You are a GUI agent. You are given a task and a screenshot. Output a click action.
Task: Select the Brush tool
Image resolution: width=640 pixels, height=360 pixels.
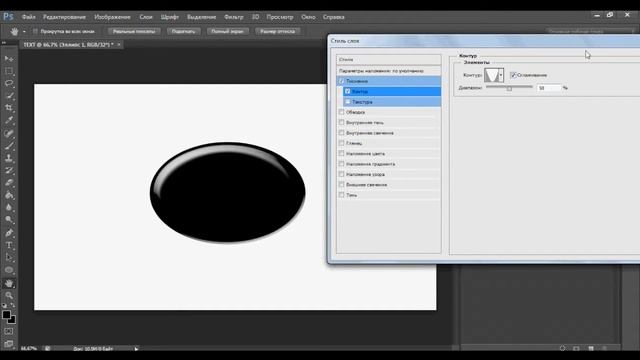tap(9, 145)
